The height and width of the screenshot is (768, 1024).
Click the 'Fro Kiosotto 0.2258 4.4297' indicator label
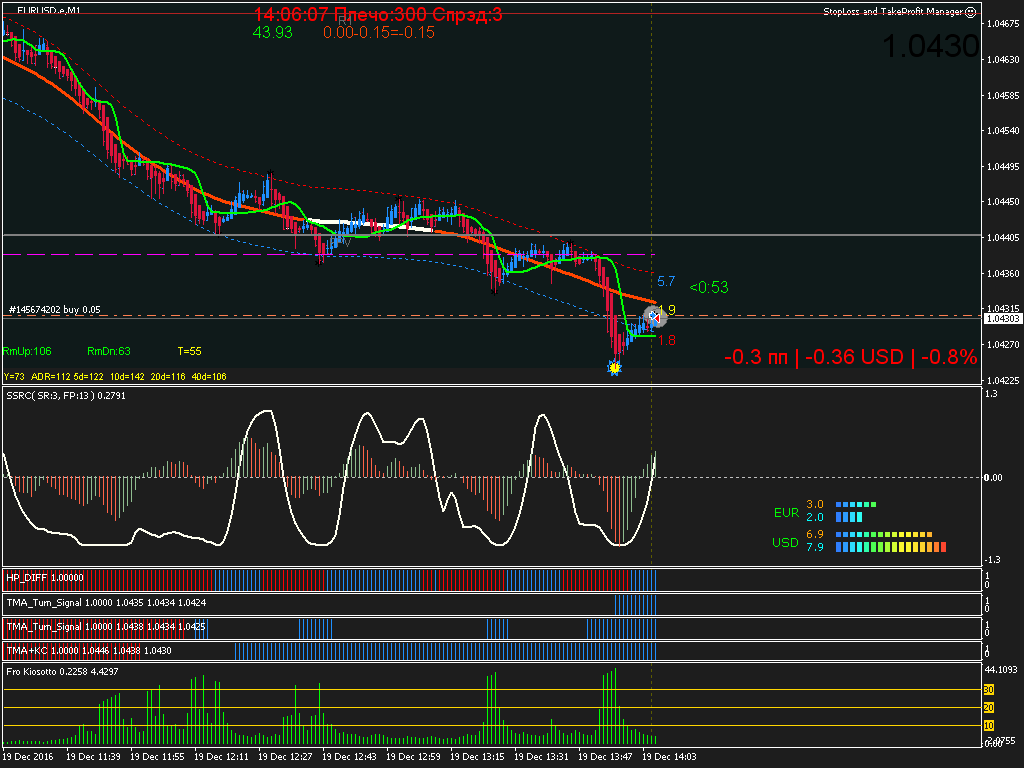click(62, 671)
